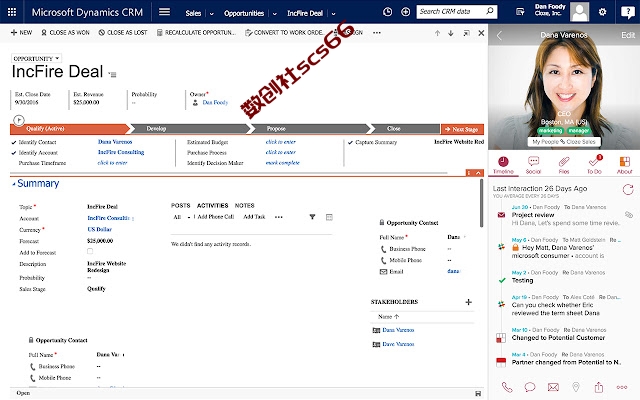
Task: Select the Propose process stage
Action: [310, 129]
